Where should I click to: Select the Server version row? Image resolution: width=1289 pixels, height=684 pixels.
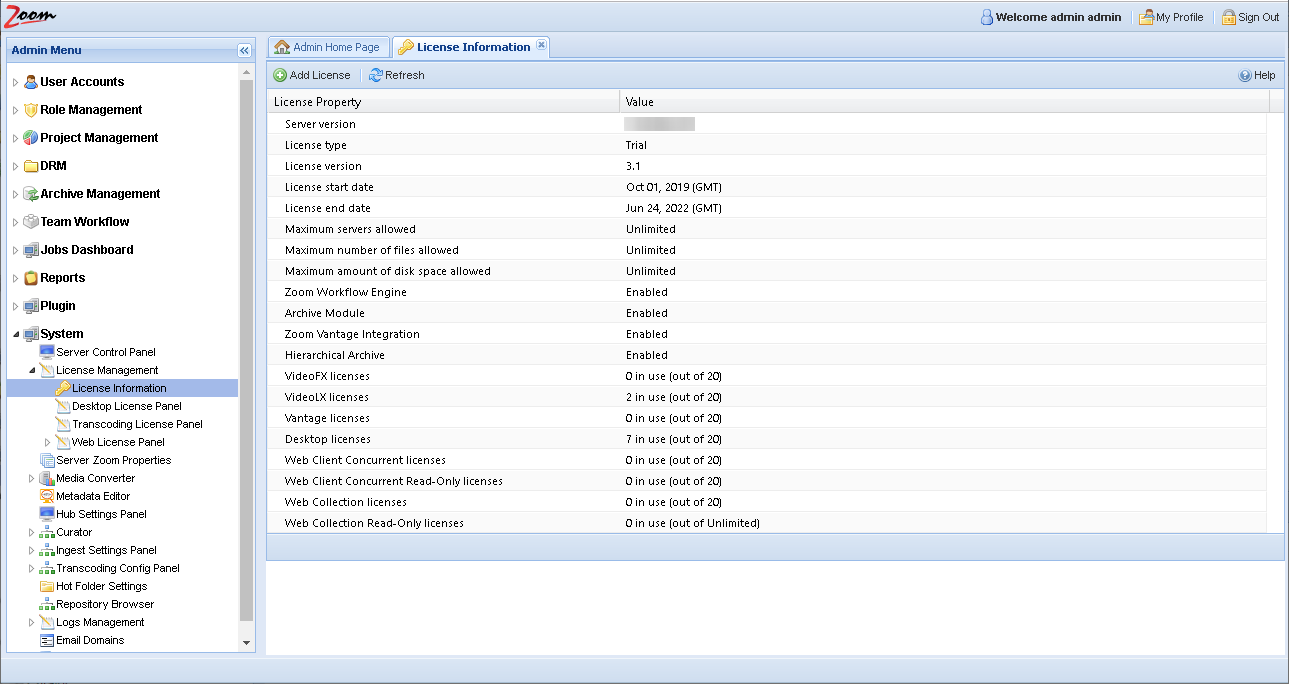[x=766, y=124]
